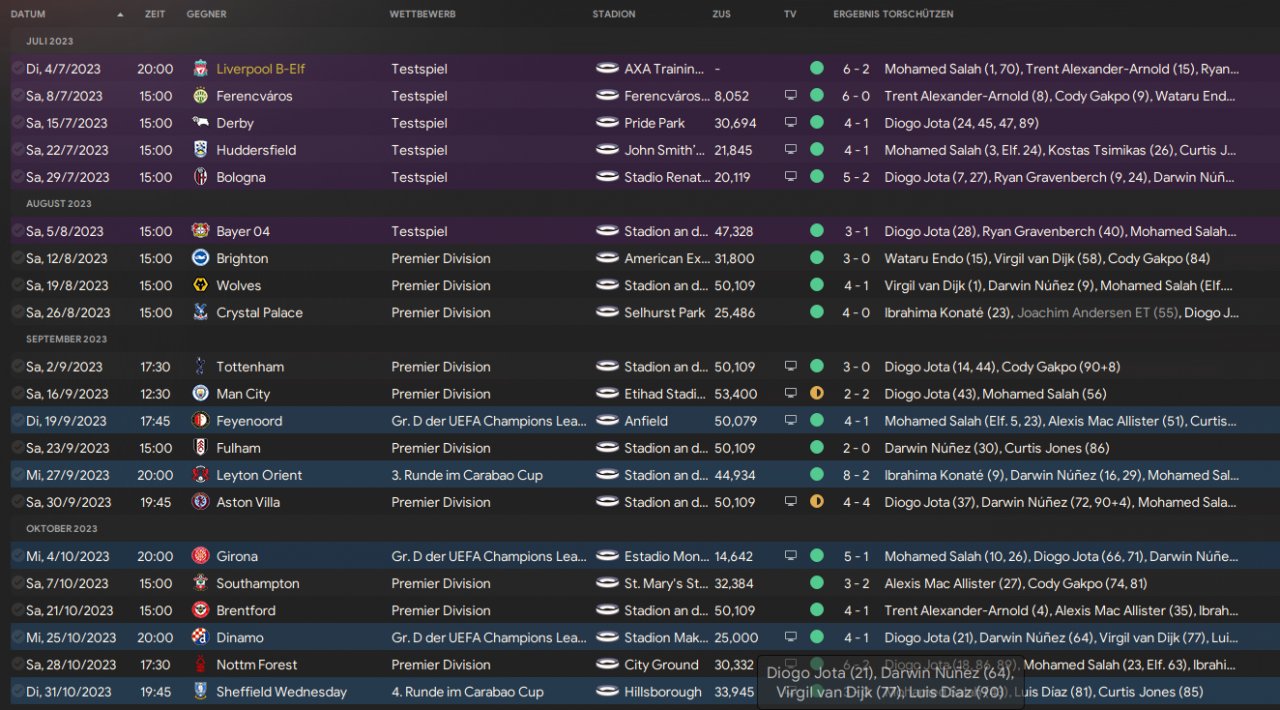Click the Wolves club badge
Image resolution: width=1280 pixels, height=710 pixels.
point(200,285)
